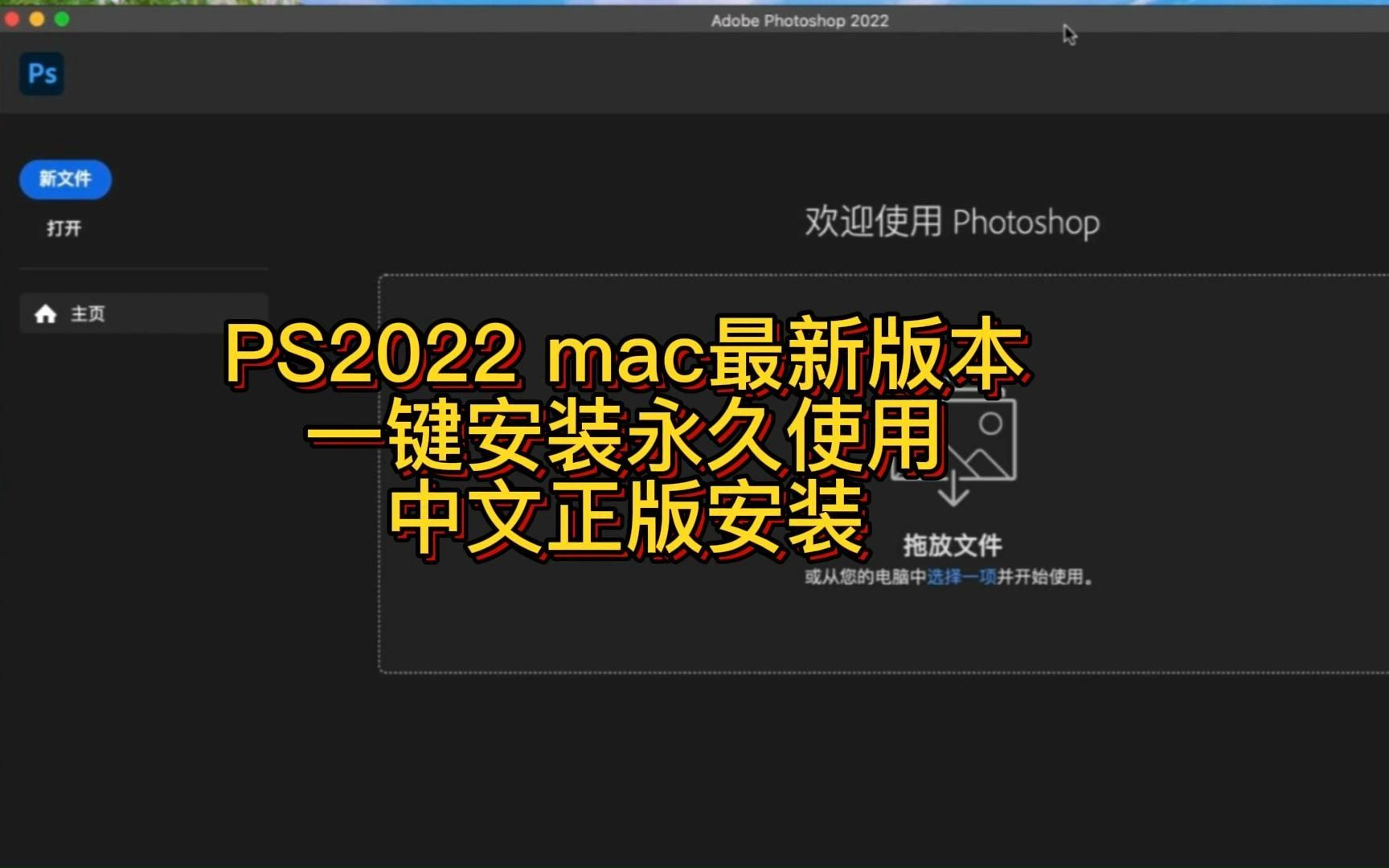1389x868 pixels.
Task: Open the 主页 (Home) section in the sidebar
Action: pyautogui.click(x=88, y=314)
